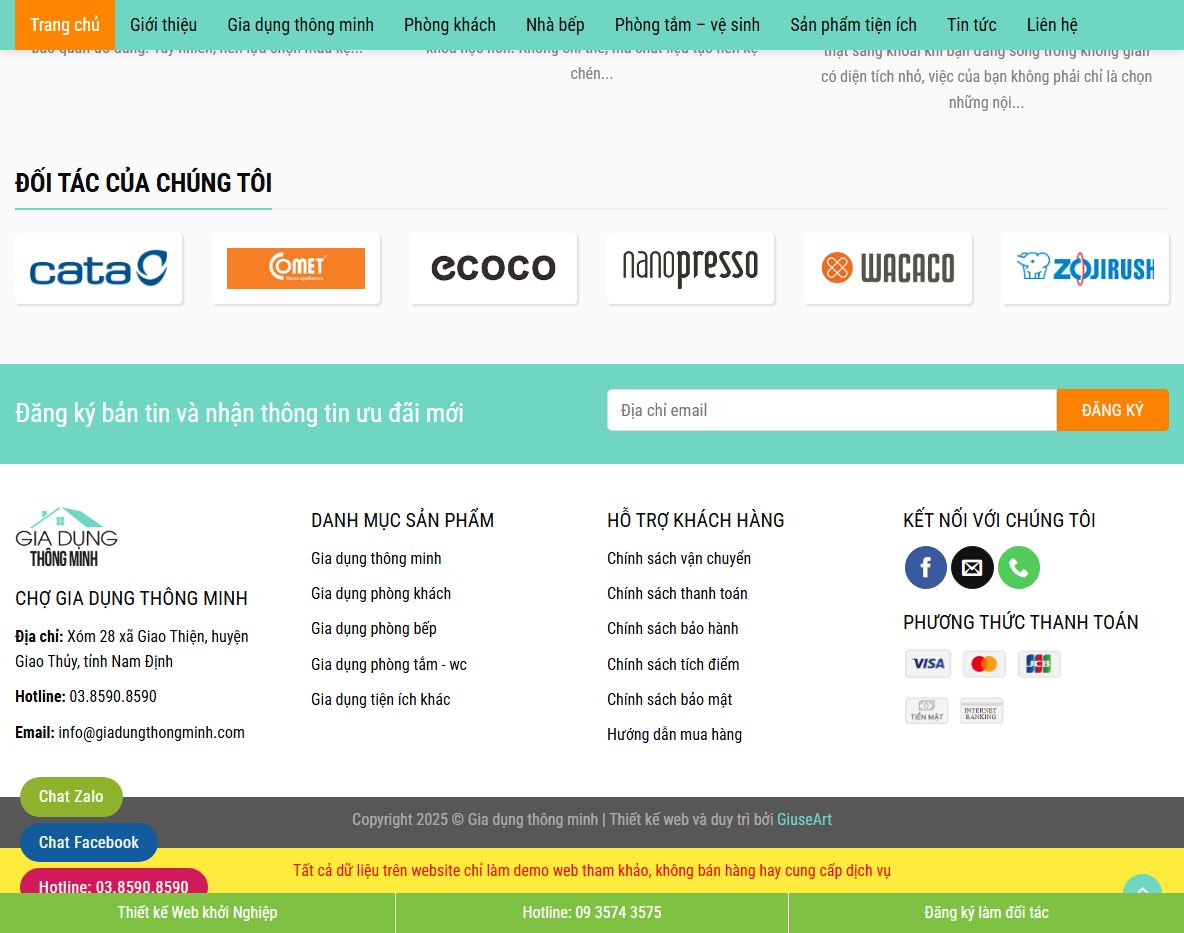Click the footer Hotline number 03.8590.8590
1184x933 pixels.
113,696
